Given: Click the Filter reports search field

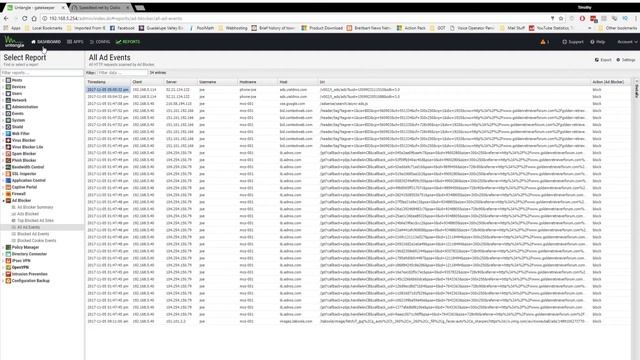Looking at the screenshot, I should click(42, 73).
